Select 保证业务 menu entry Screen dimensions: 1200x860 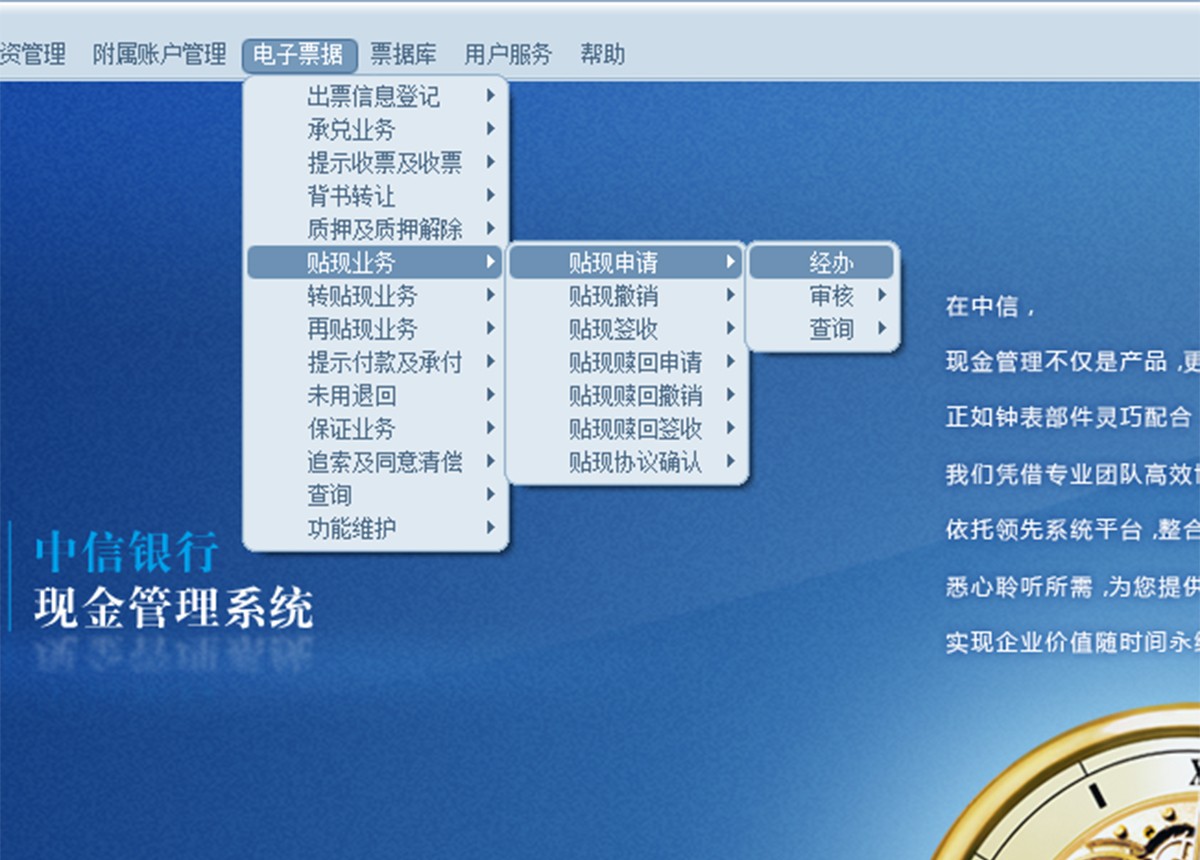coord(375,428)
